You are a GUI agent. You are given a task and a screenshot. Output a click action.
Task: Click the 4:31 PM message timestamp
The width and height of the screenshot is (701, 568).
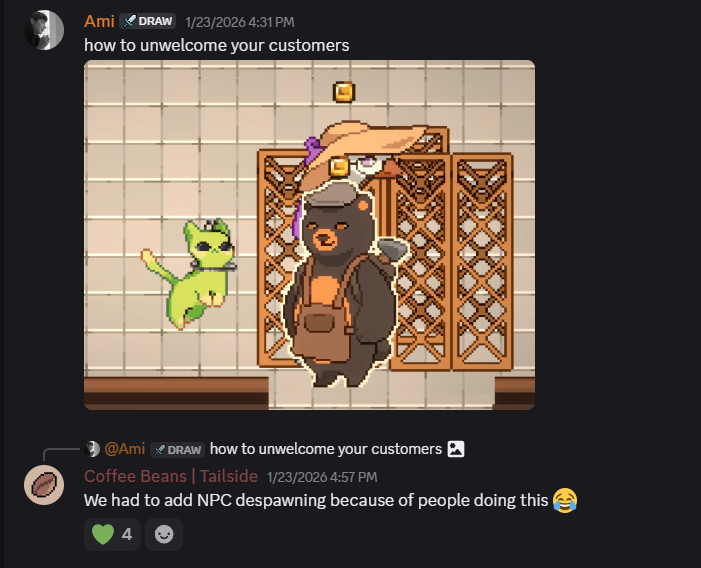point(240,22)
